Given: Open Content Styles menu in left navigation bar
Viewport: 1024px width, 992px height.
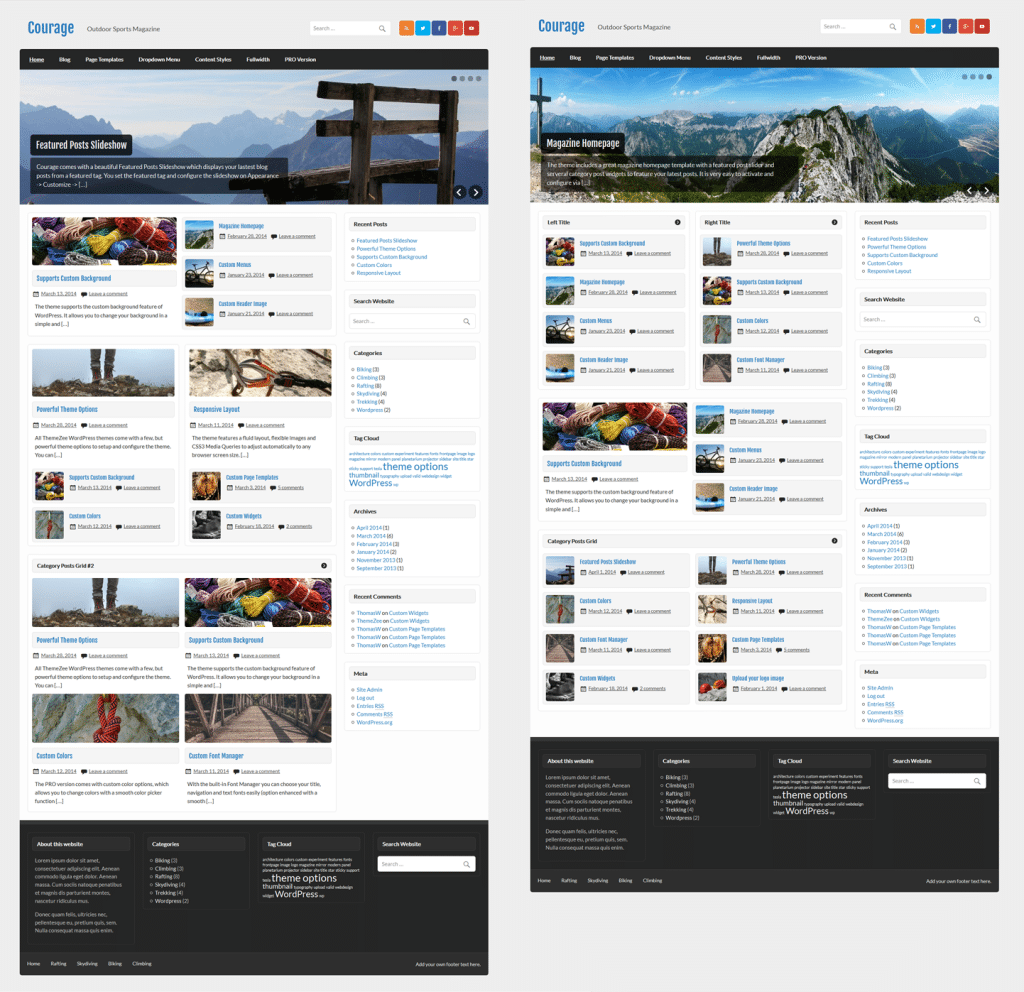Looking at the screenshot, I should 213,60.
